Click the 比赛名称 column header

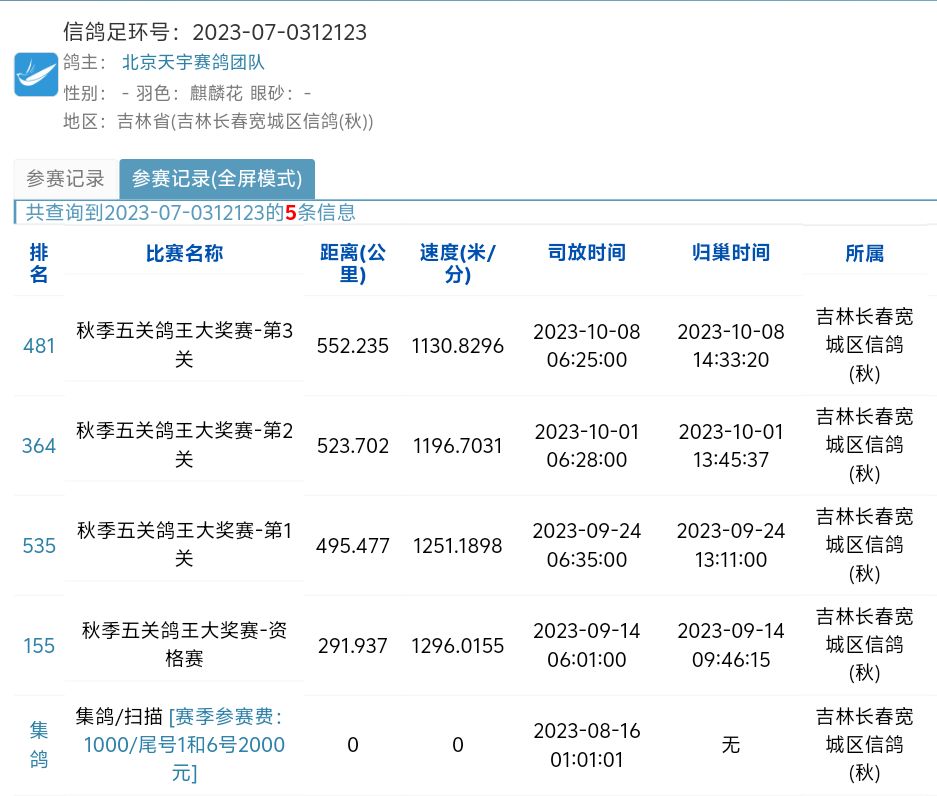pos(184,253)
